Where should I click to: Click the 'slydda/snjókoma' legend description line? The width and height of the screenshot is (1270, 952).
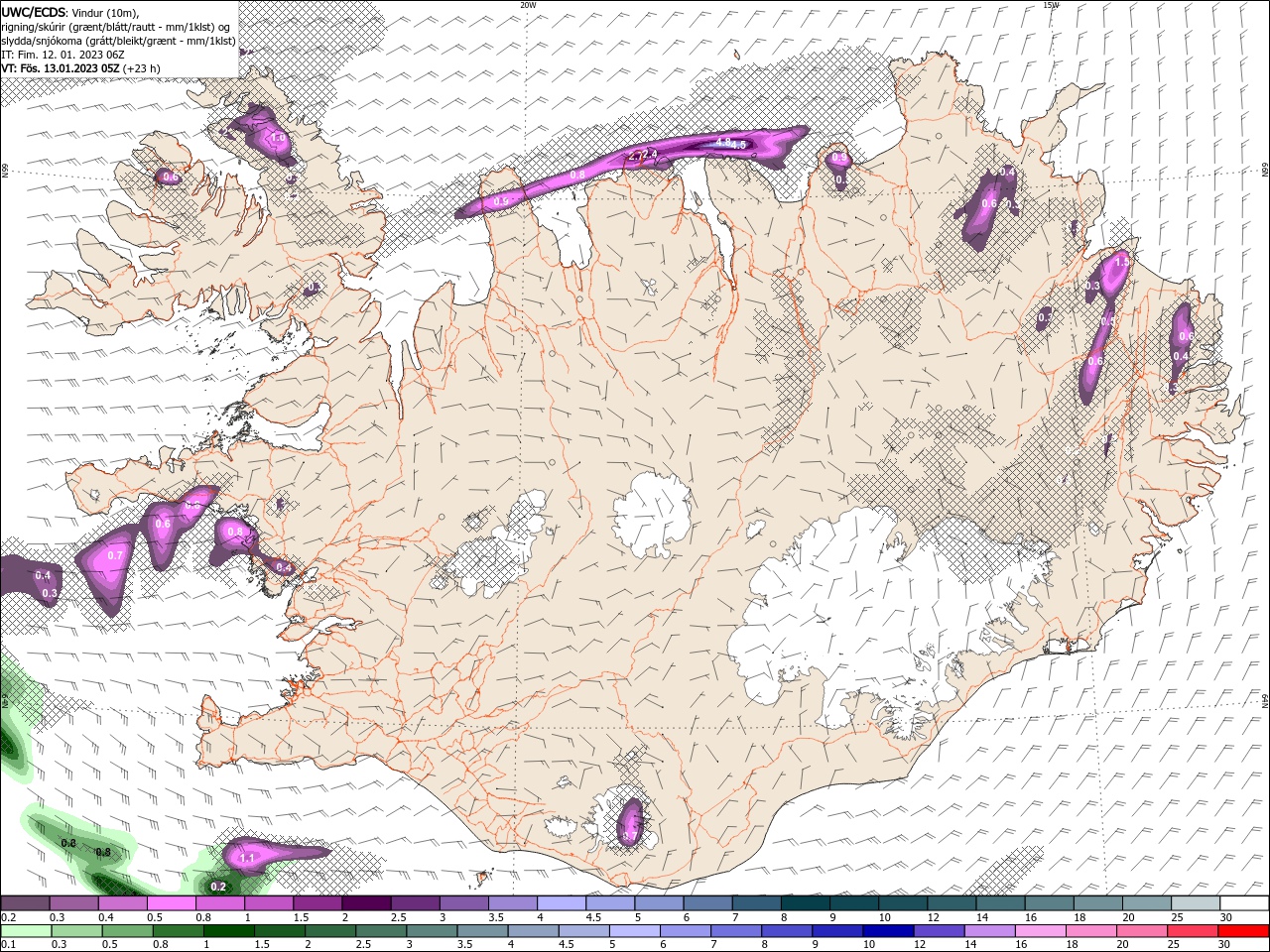[x=118, y=41]
